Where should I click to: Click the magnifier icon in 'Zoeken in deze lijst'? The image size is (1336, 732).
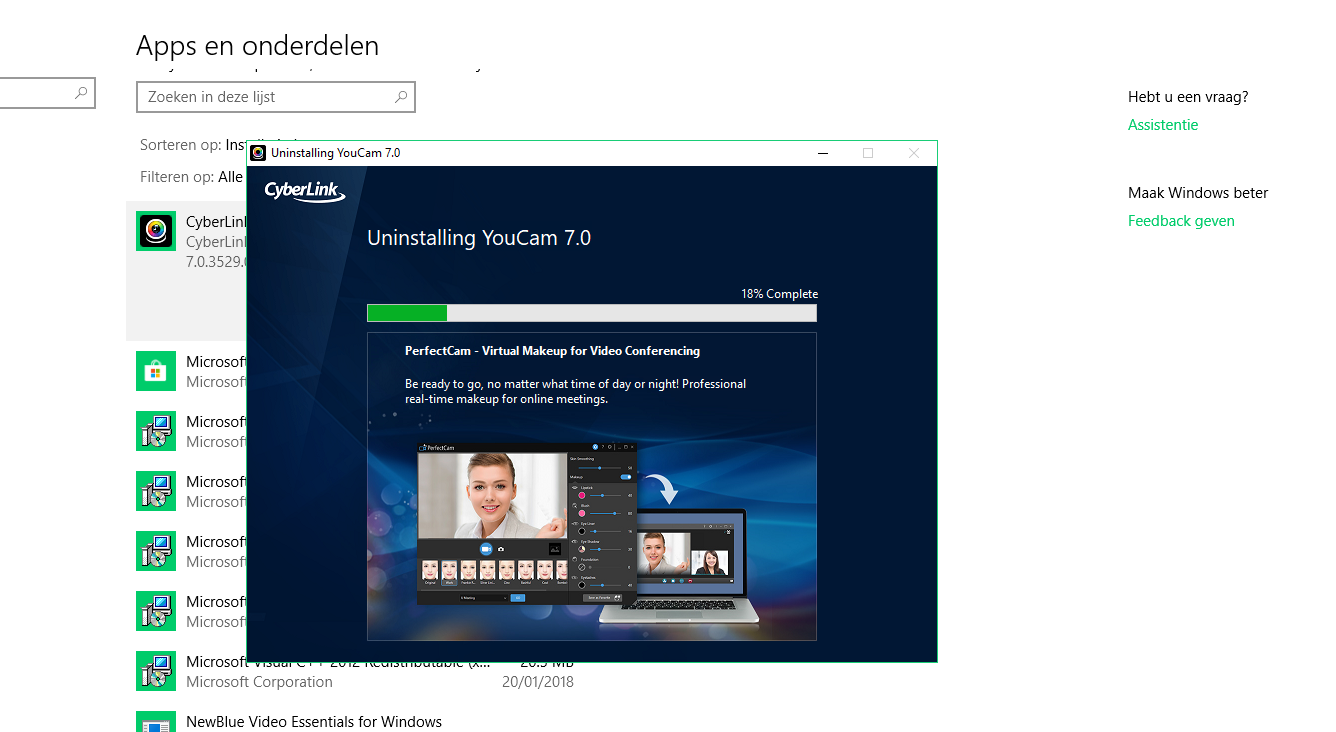[x=401, y=97]
